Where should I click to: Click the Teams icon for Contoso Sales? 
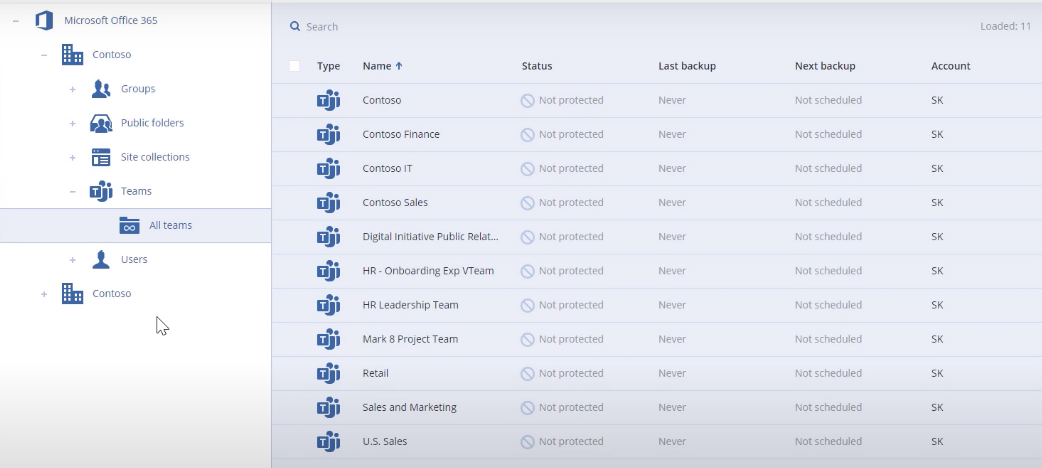pos(328,203)
